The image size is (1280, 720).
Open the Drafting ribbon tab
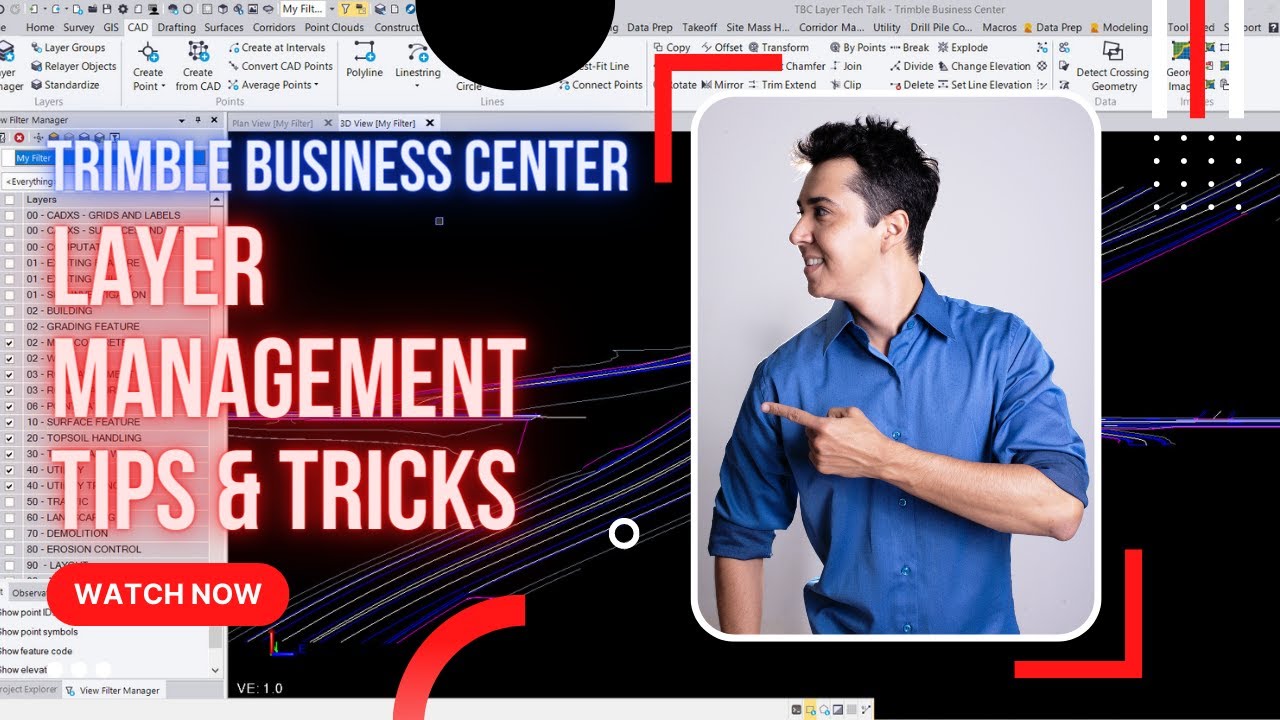[x=177, y=27]
